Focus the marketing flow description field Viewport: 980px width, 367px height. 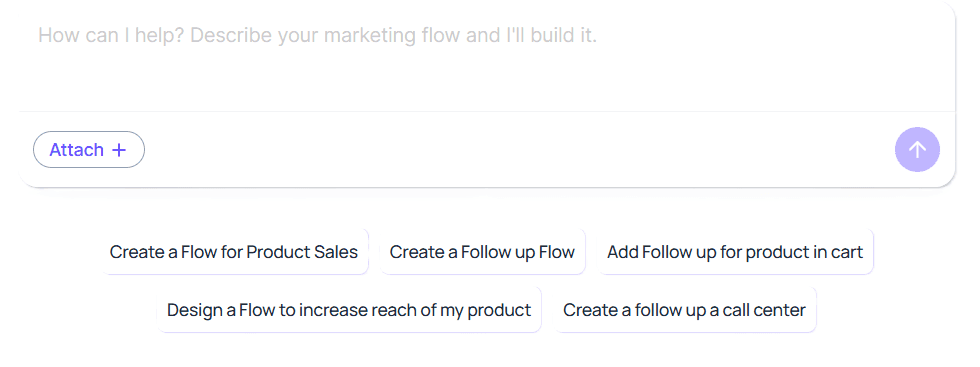point(488,58)
